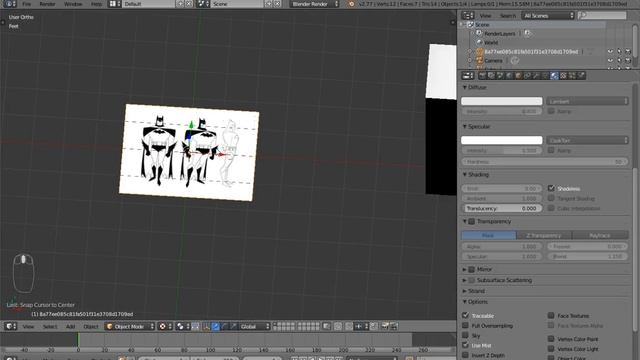Image resolution: width=640 pixels, height=360 pixels.
Task: Collapse the Diffuse panel
Action: coord(464,87)
